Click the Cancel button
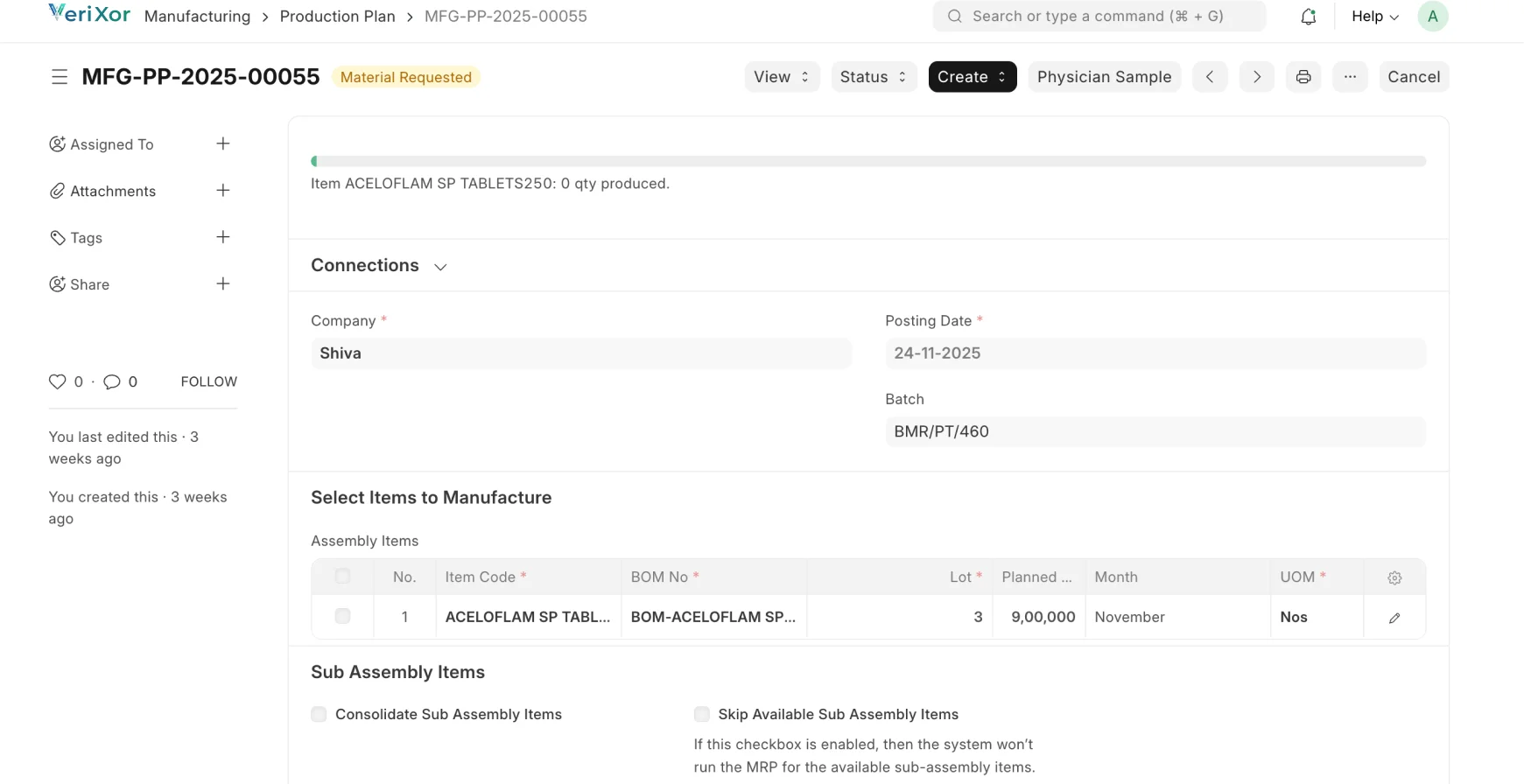This screenshot has width=1524, height=784. tap(1413, 77)
